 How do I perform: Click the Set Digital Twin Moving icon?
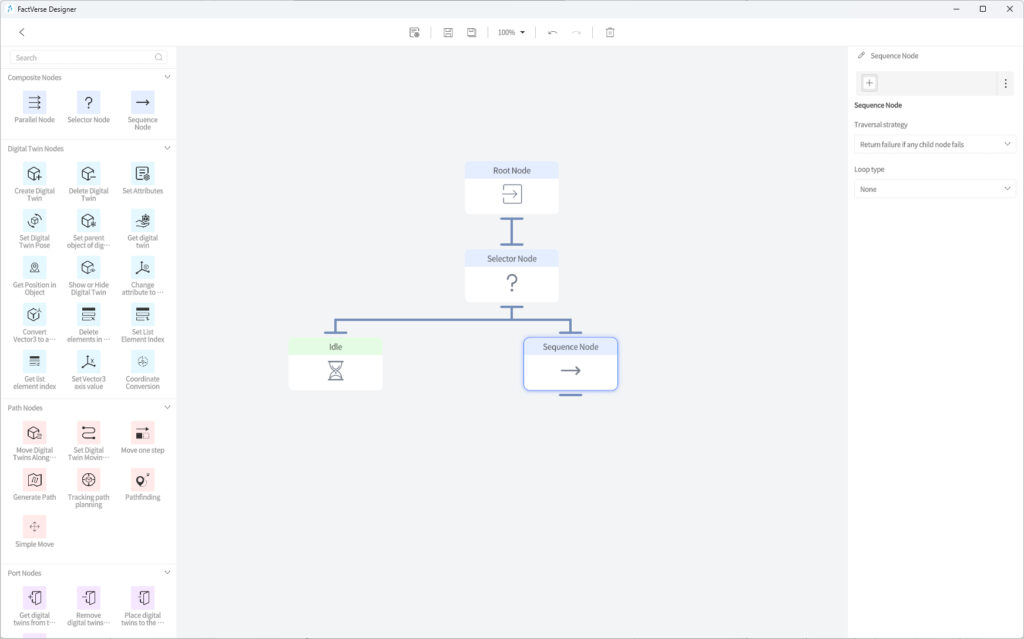click(89, 433)
